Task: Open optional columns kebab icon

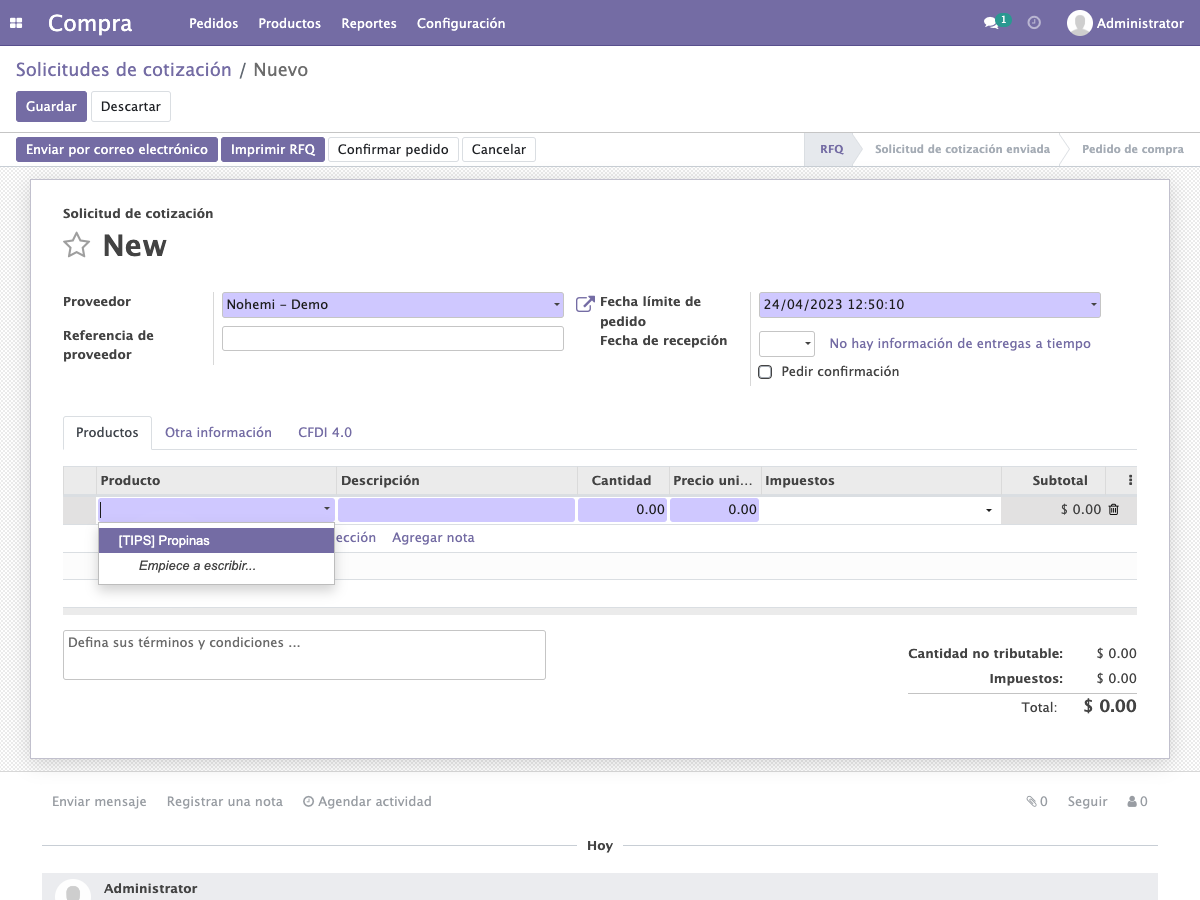Action: [1131, 480]
